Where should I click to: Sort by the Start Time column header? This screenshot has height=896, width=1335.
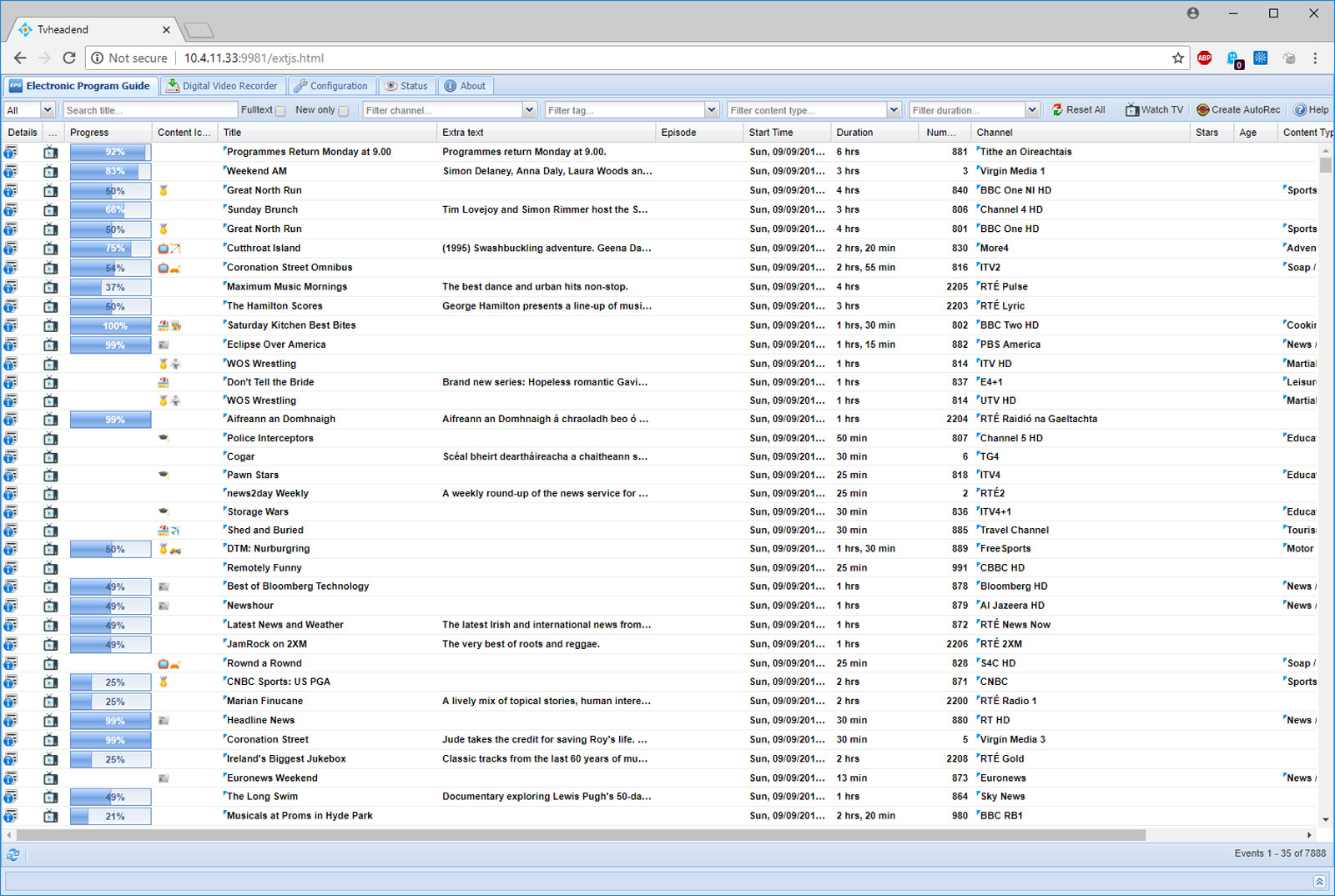pos(786,133)
